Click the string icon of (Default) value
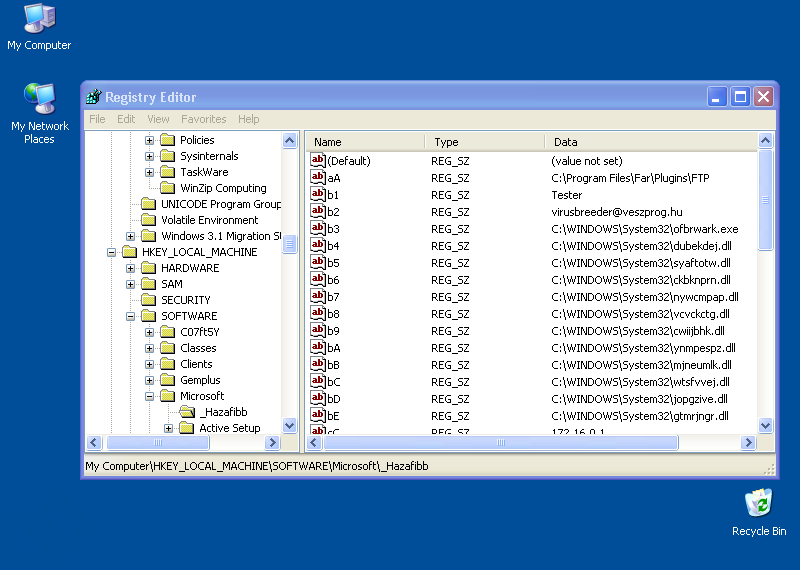 [318, 160]
